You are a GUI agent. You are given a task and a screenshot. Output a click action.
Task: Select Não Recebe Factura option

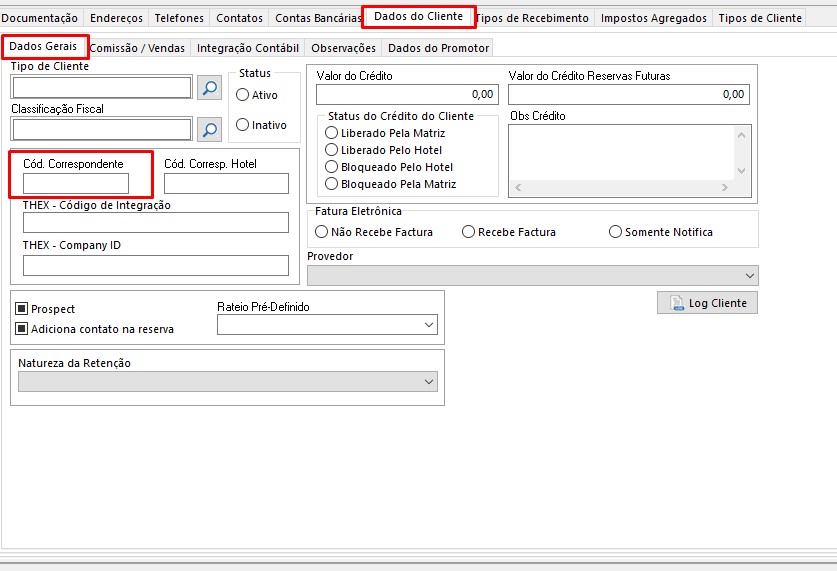tap(321, 232)
